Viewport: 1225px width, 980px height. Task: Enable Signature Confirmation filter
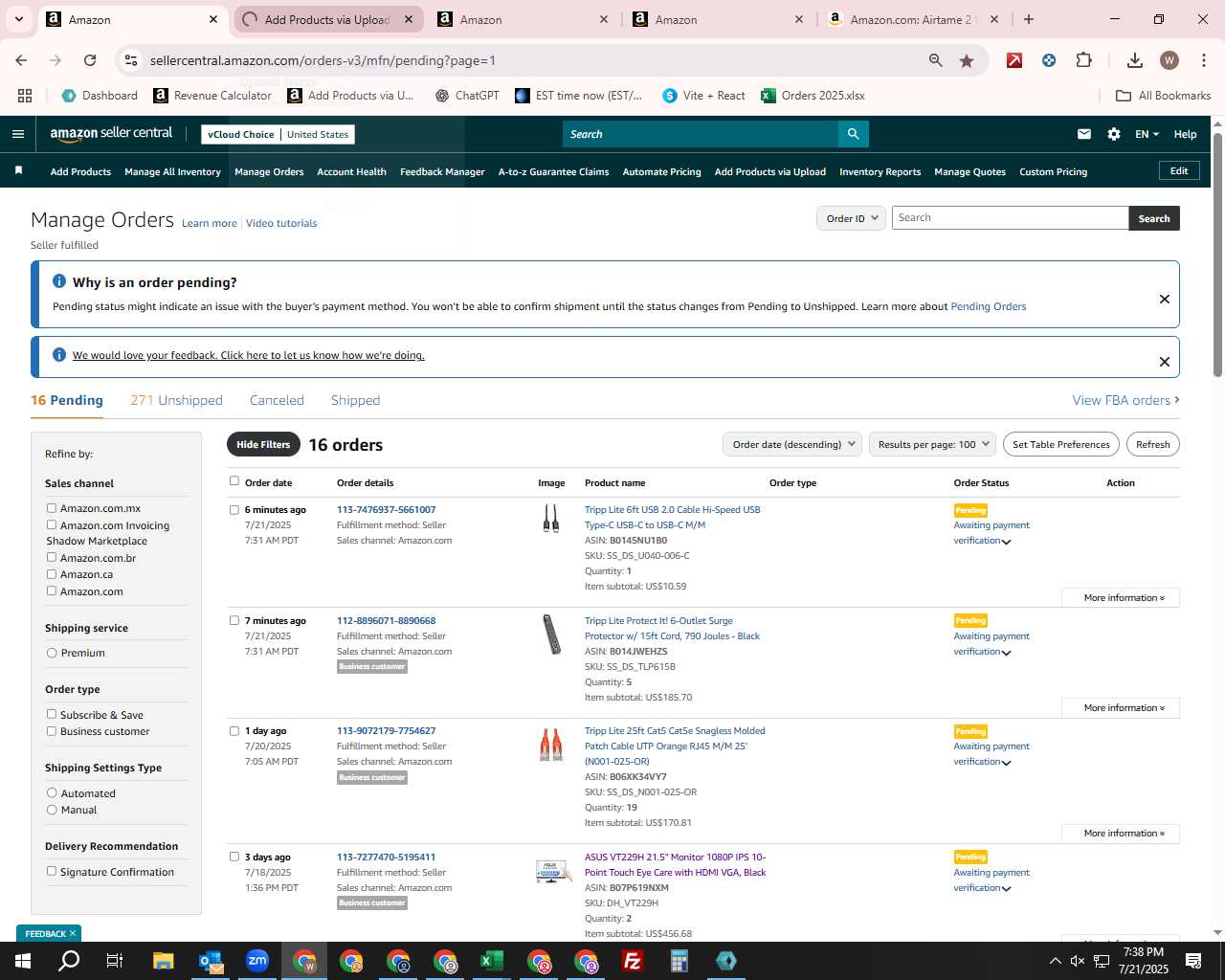[52, 871]
